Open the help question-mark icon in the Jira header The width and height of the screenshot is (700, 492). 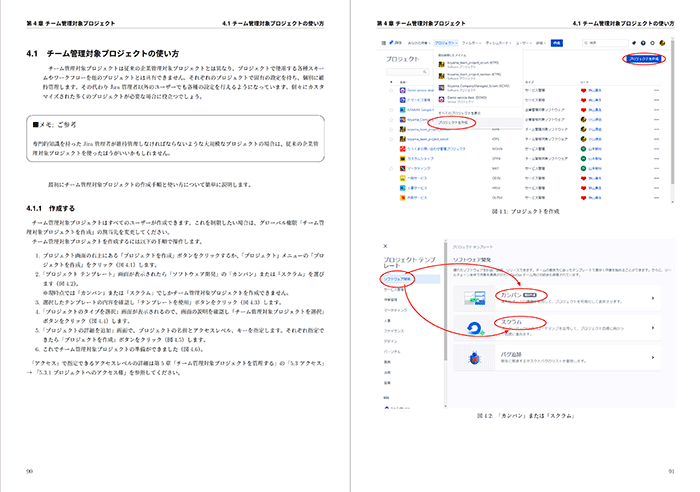643,43
